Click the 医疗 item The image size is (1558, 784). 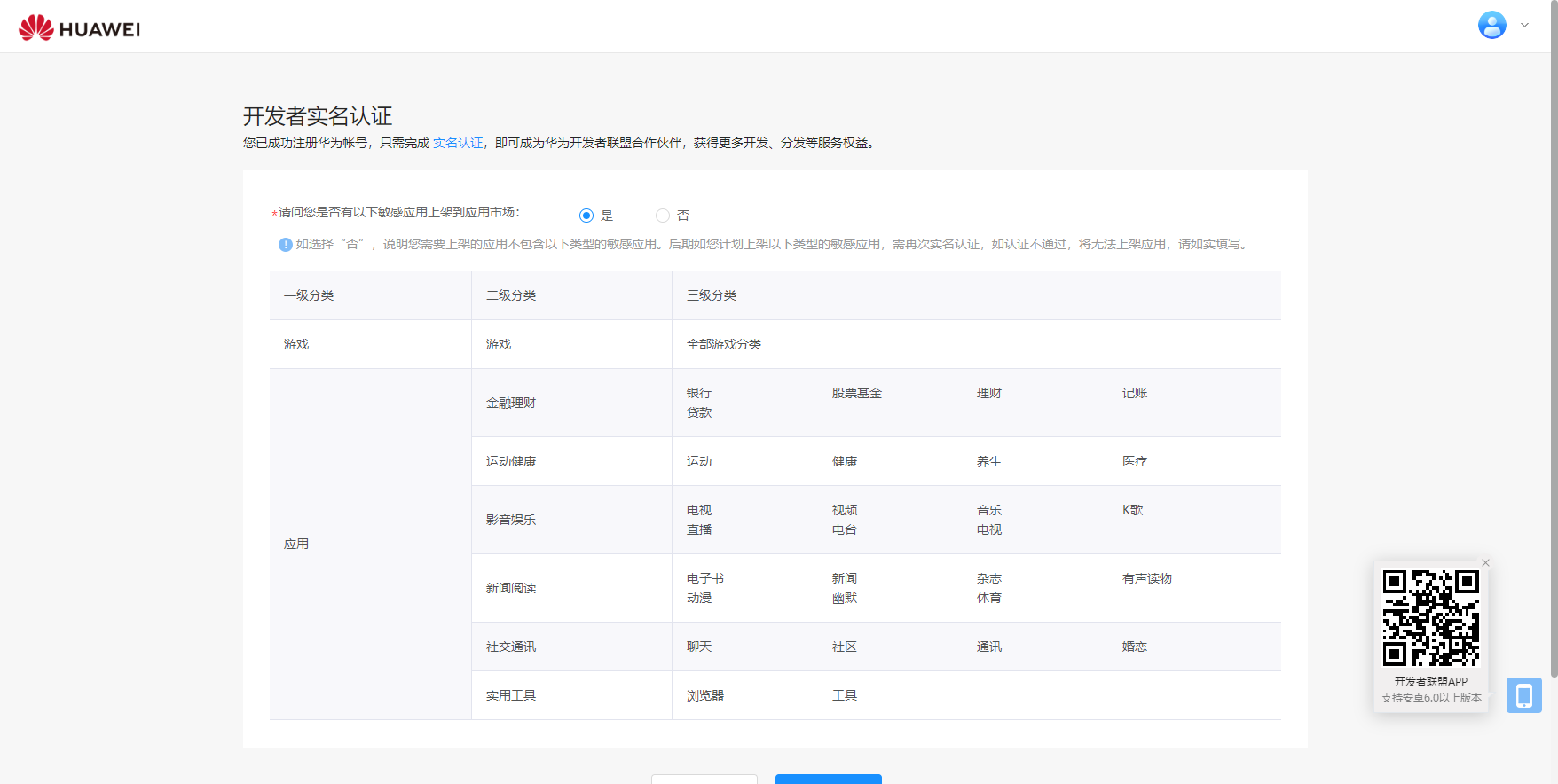coord(1135,461)
